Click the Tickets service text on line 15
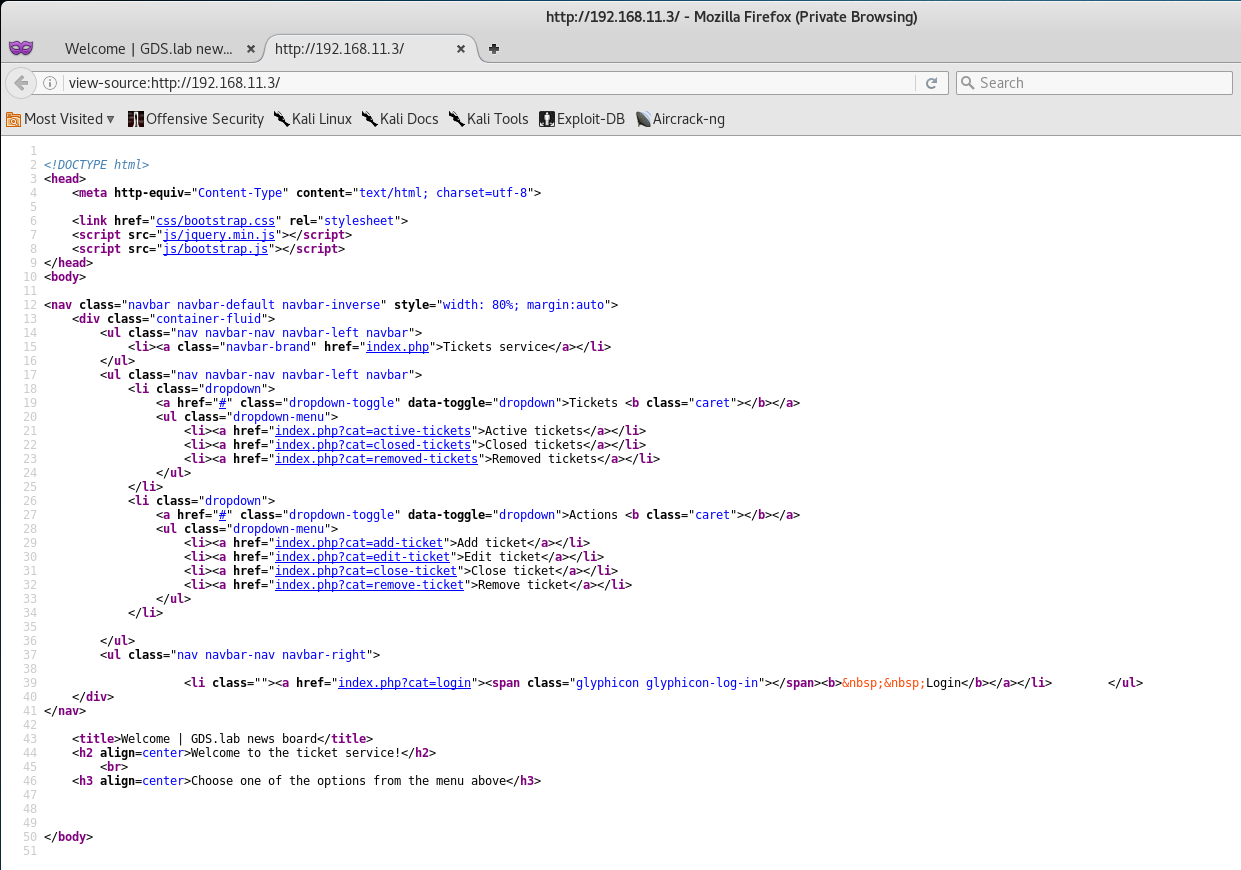This screenshot has height=870, width=1241. (x=495, y=347)
